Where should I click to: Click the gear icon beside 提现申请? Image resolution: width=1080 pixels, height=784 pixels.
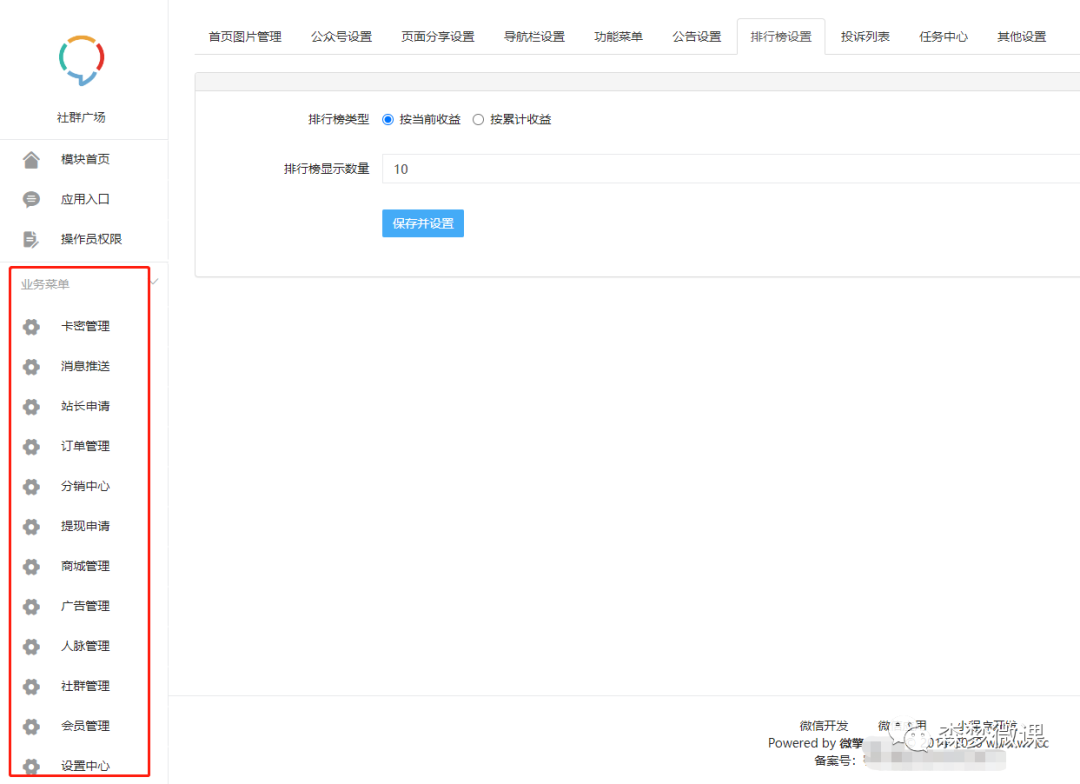tap(30, 526)
